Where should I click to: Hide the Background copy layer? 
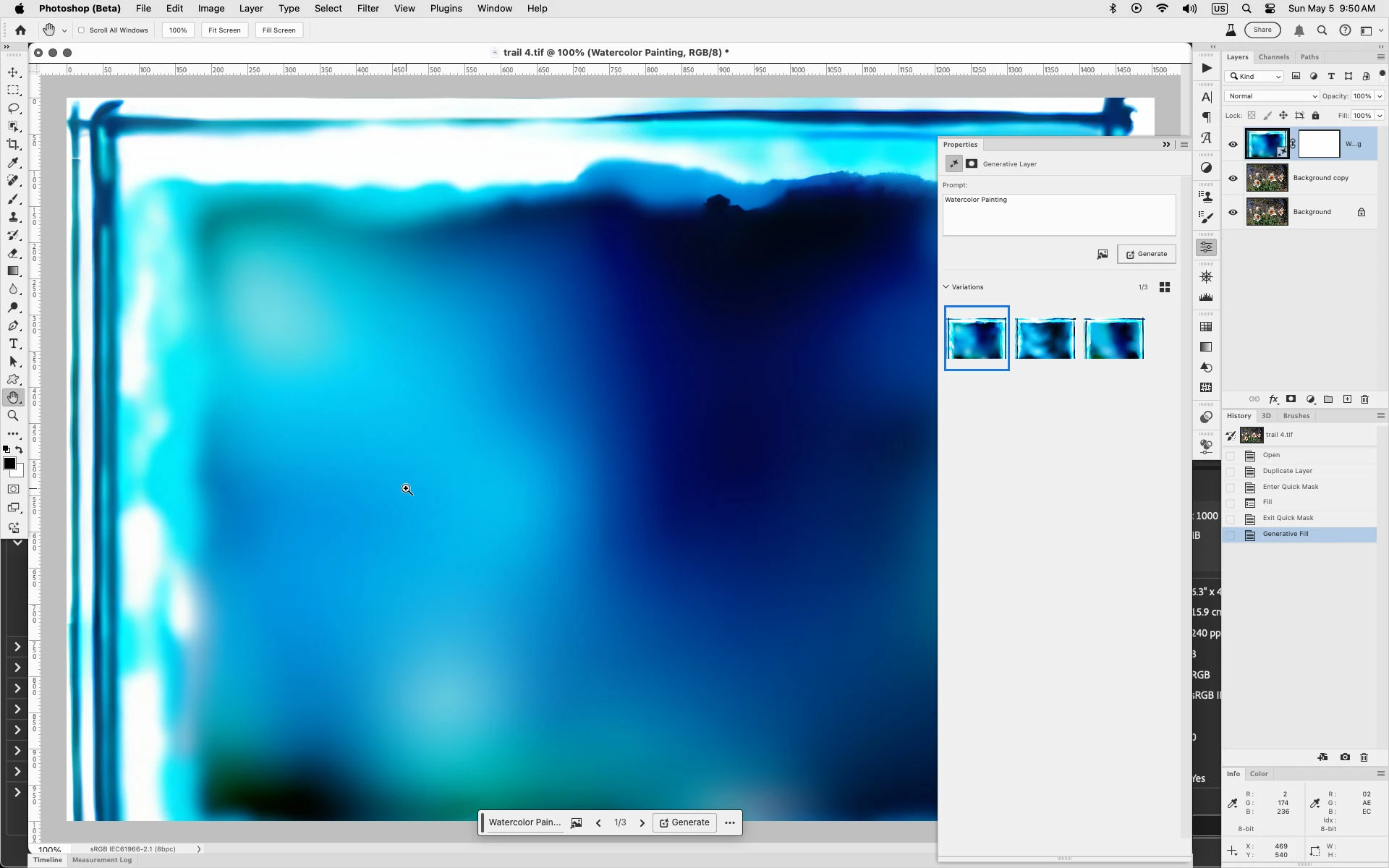pyautogui.click(x=1233, y=178)
